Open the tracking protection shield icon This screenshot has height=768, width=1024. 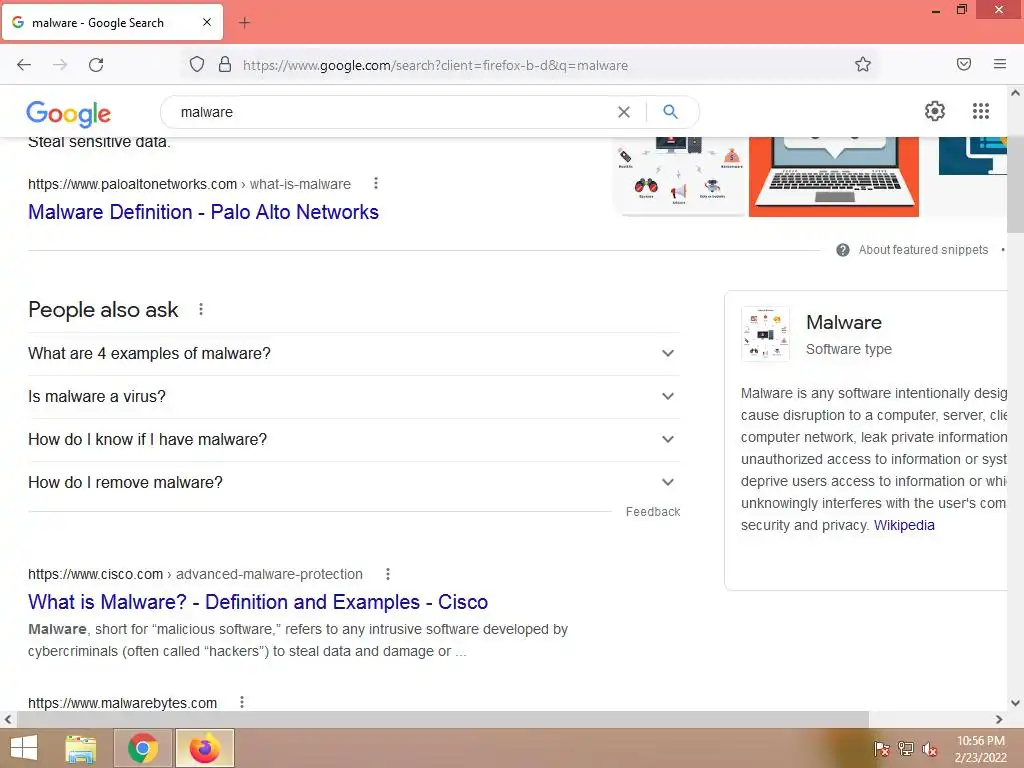coord(197,64)
